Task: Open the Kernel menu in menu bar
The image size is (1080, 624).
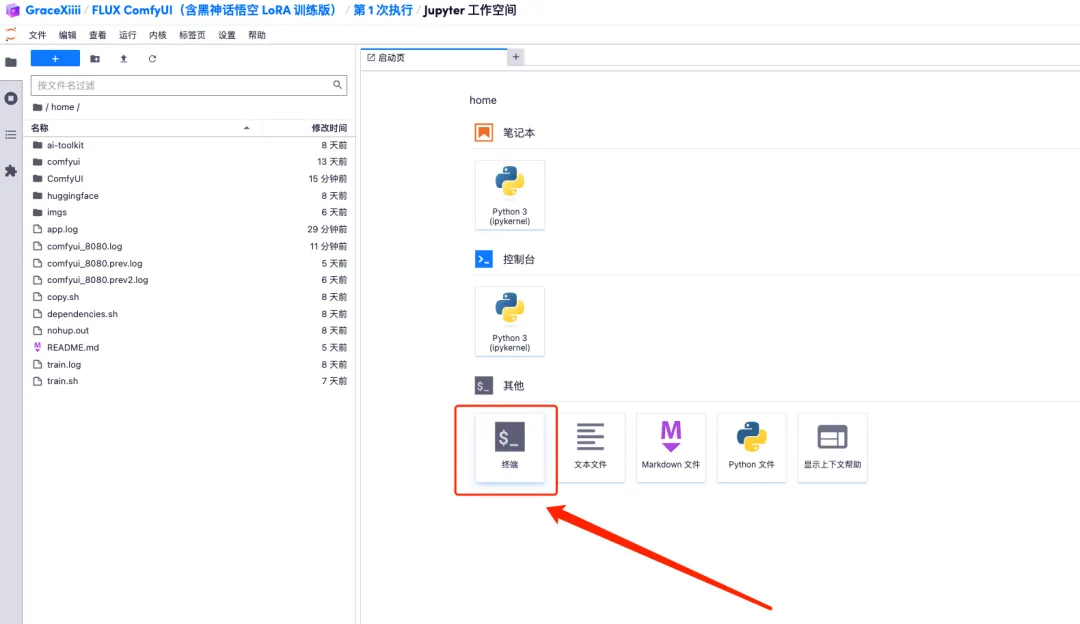Action: [158, 35]
